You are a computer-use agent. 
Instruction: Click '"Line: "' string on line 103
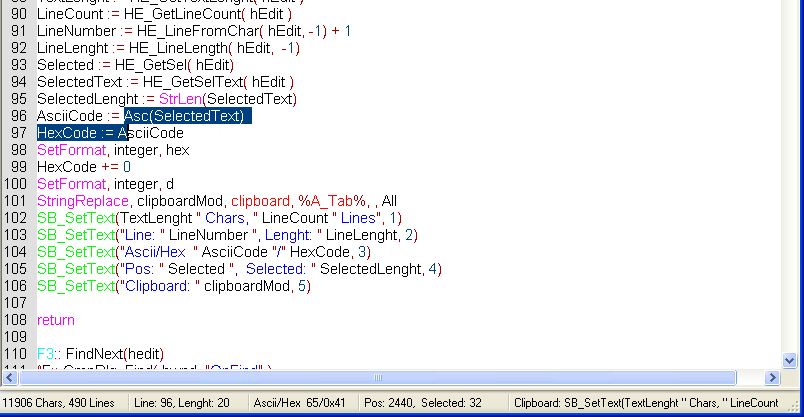(143, 235)
